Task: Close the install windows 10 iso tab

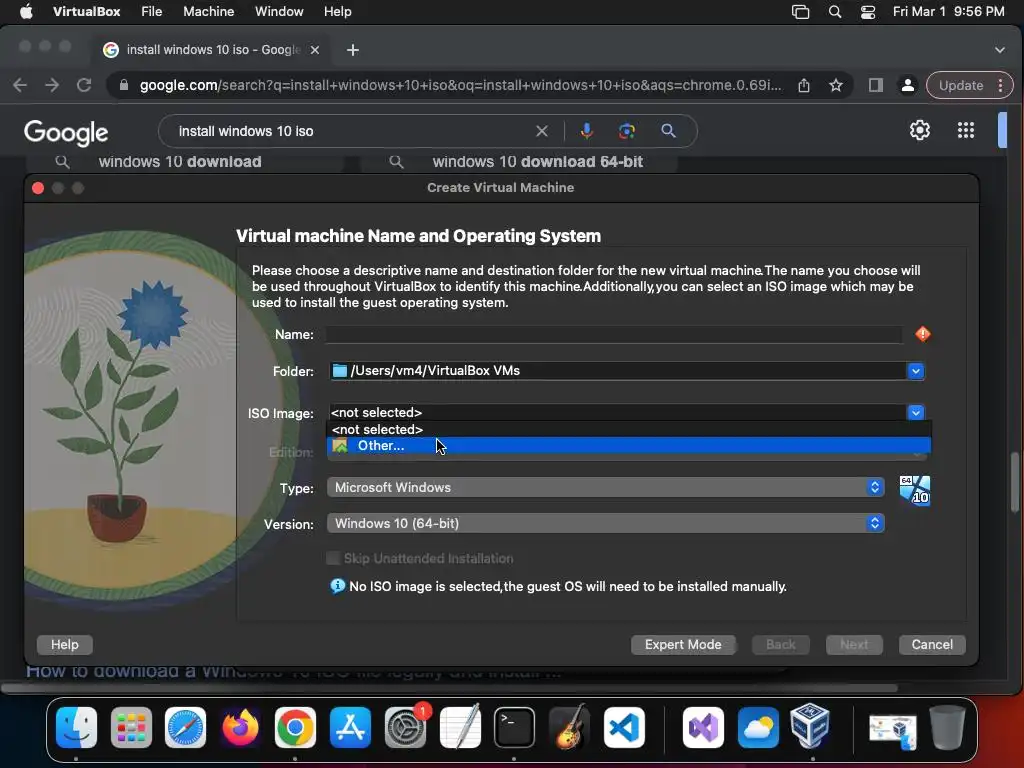Action: pos(315,50)
